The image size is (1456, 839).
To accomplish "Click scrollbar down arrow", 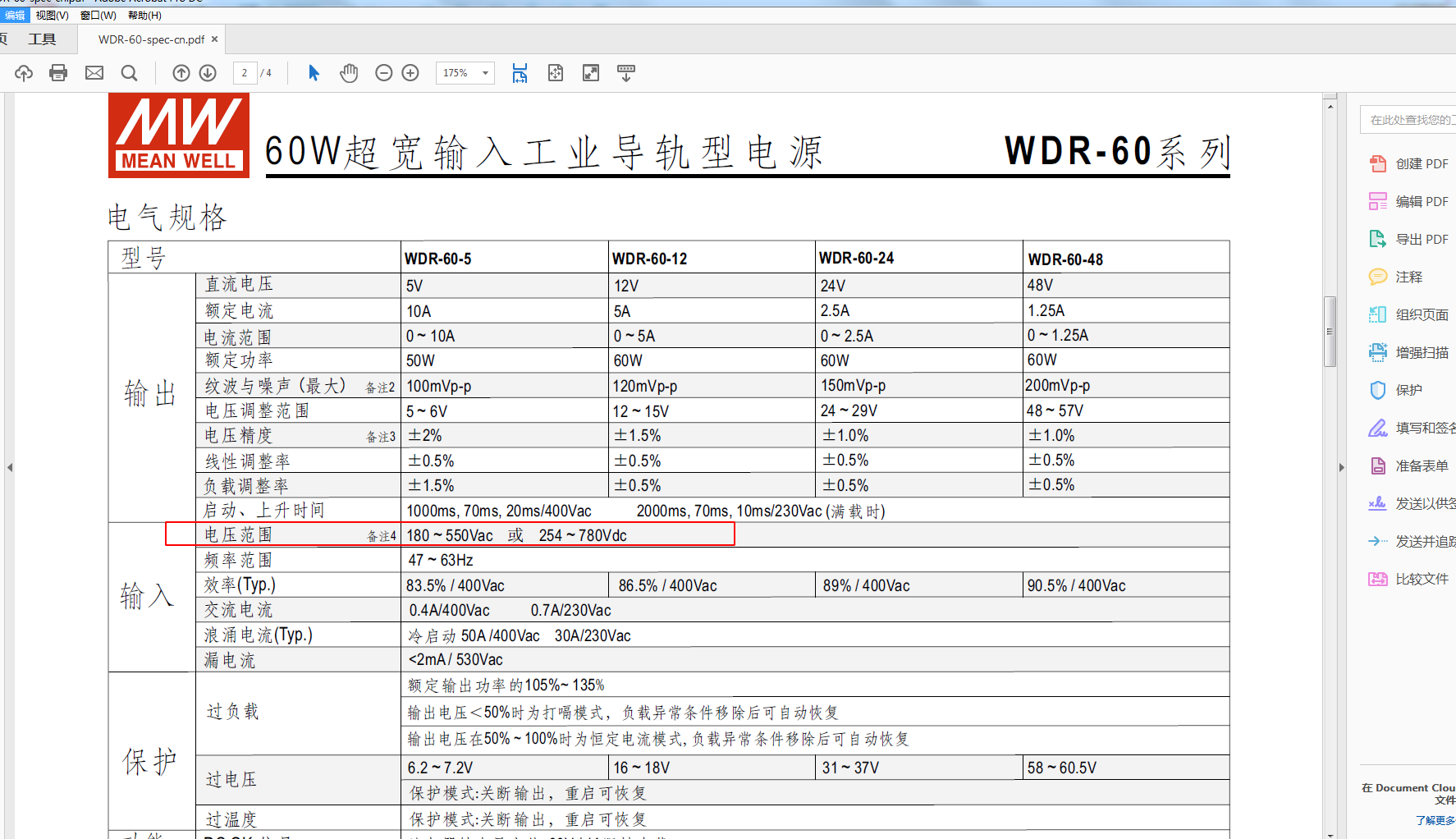I will click(x=1330, y=834).
